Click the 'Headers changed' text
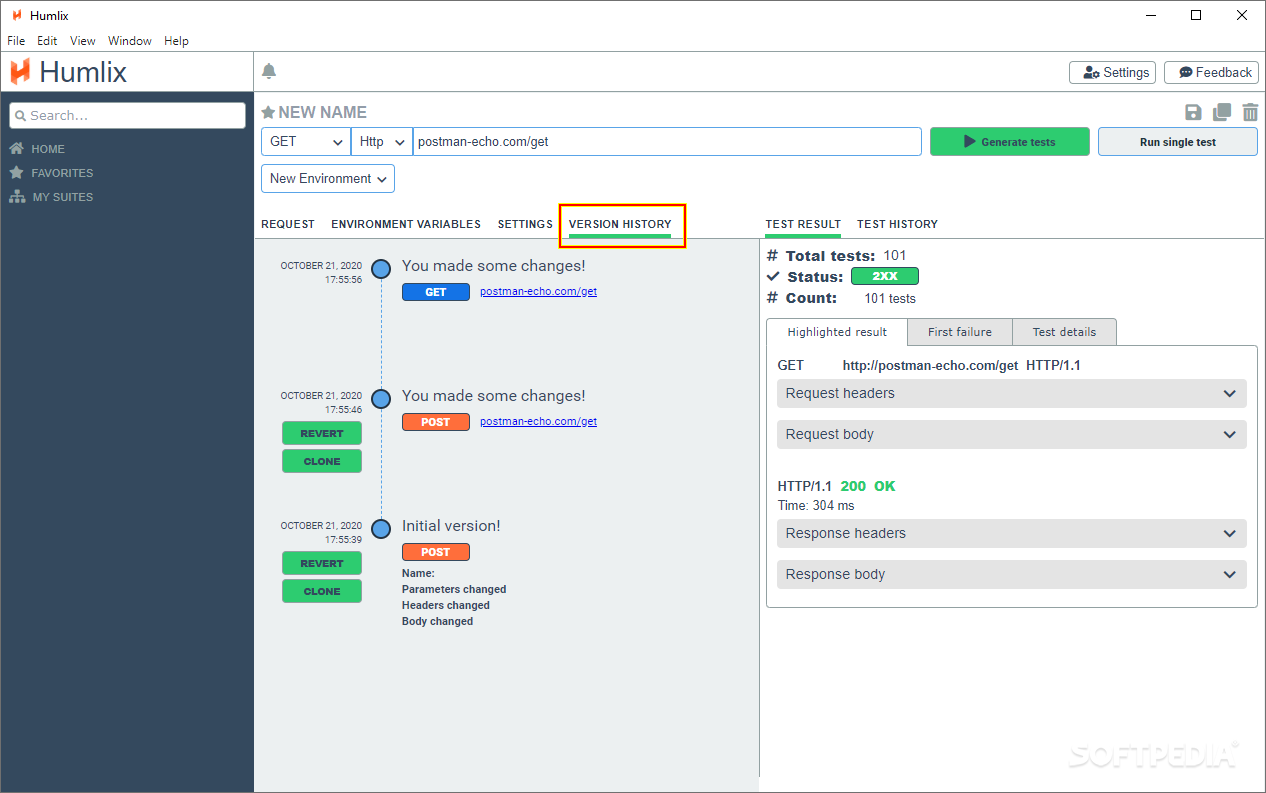The width and height of the screenshot is (1266, 793). point(446,605)
